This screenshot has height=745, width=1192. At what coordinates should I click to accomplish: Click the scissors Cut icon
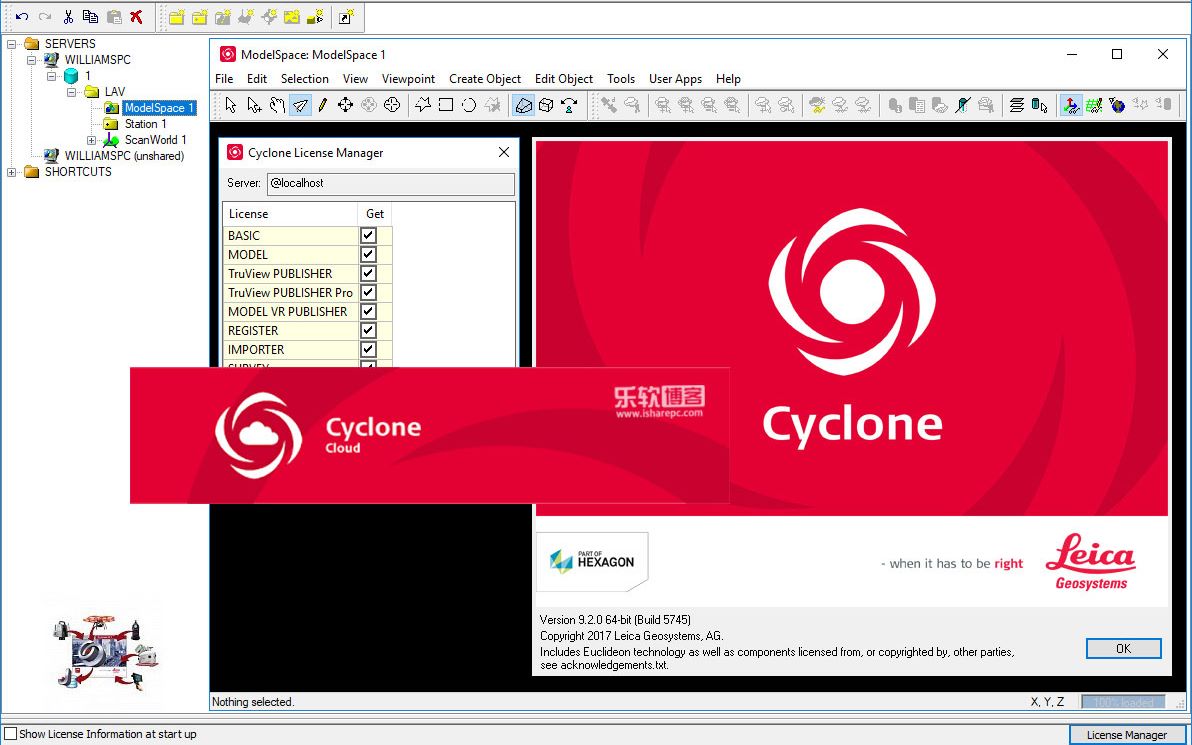pyautogui.click(x=68, y=17)
